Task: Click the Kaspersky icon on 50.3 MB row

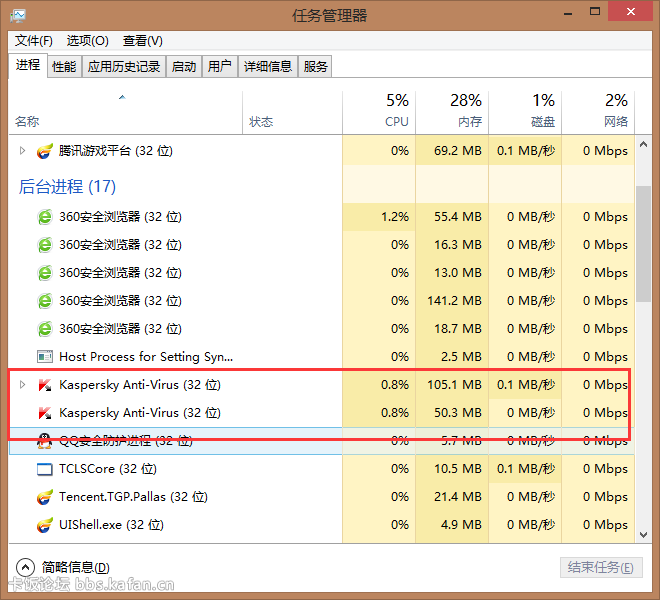Action: coord(45,413)
